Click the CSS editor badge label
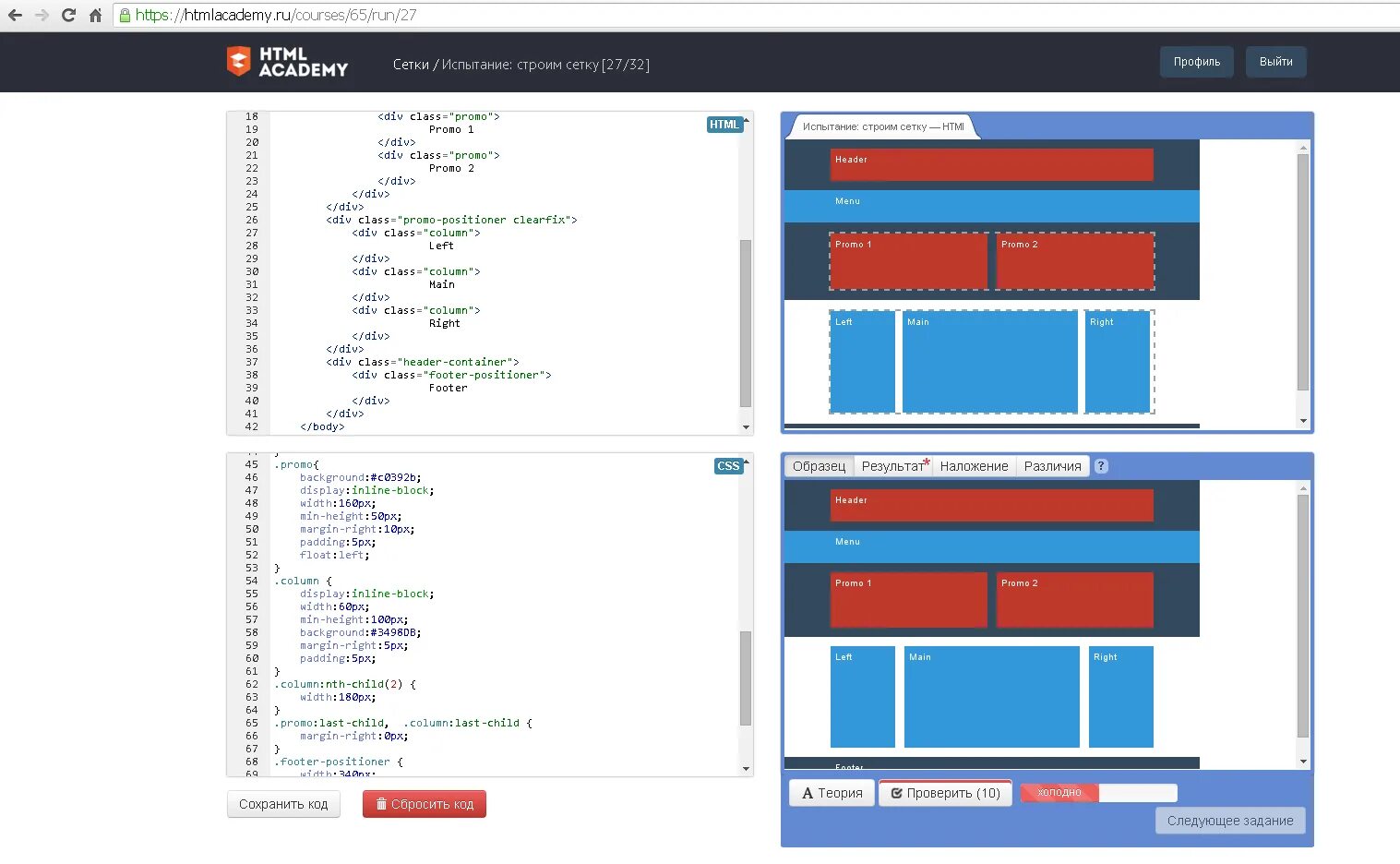1400x864 pixels. [728, 466]
